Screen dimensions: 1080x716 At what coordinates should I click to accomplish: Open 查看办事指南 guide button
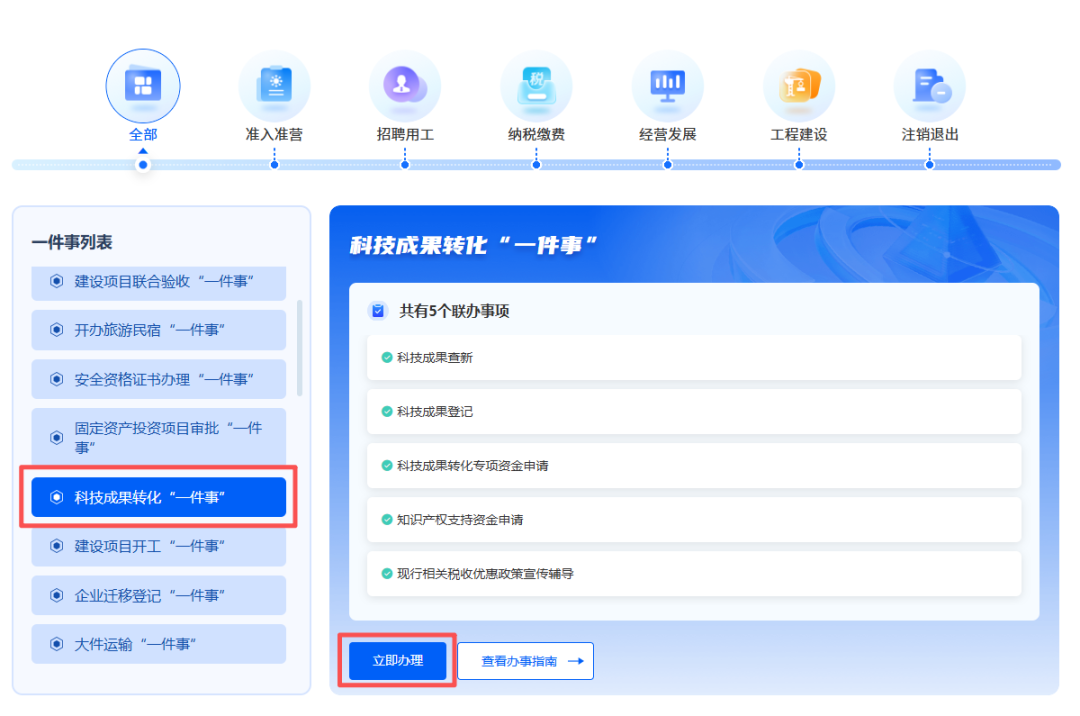click(526, 661)
